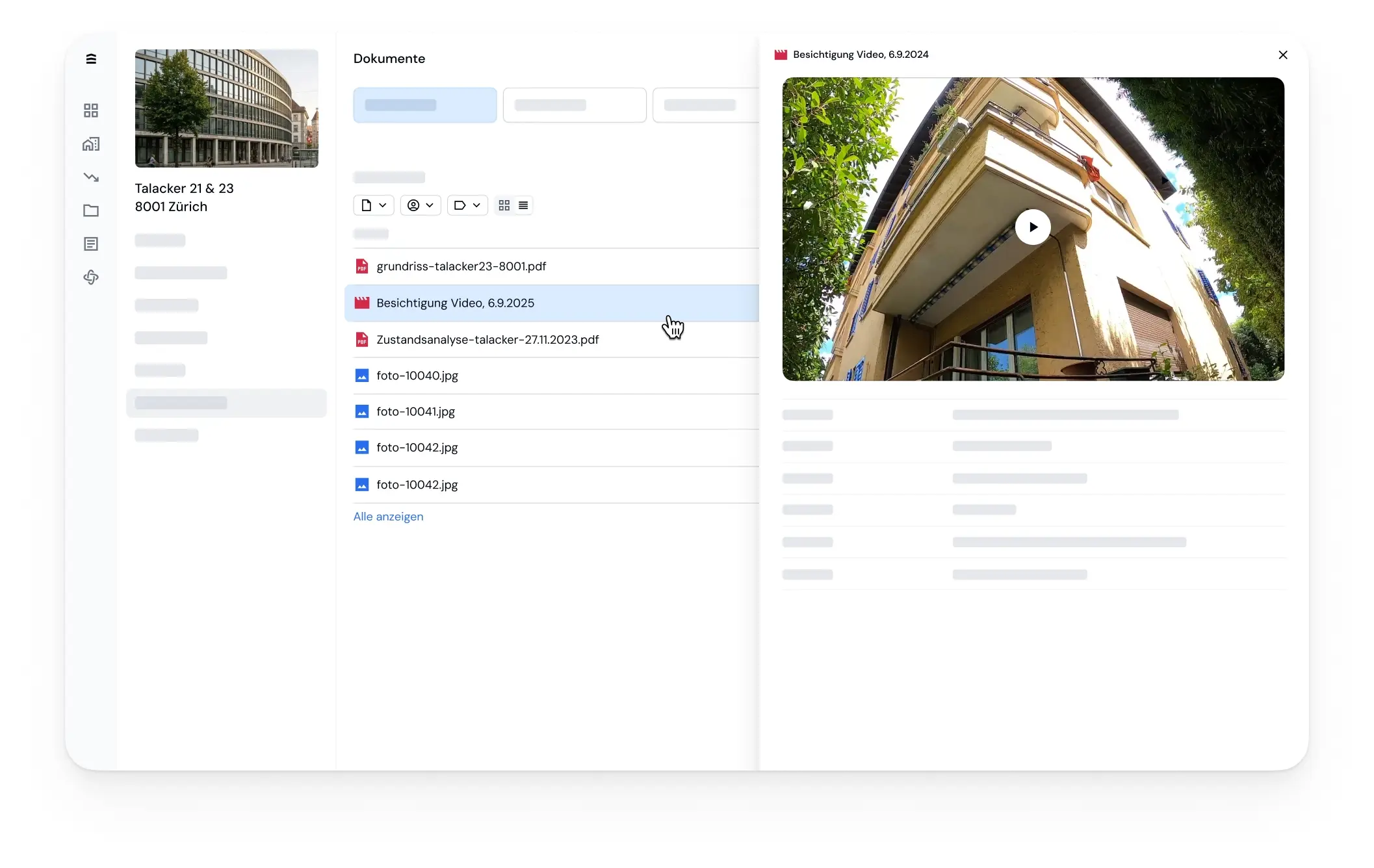This screenshot has width=1374, height=868.
Task: Click the pinwheel icon in sidebar
Action: (91, 277)
